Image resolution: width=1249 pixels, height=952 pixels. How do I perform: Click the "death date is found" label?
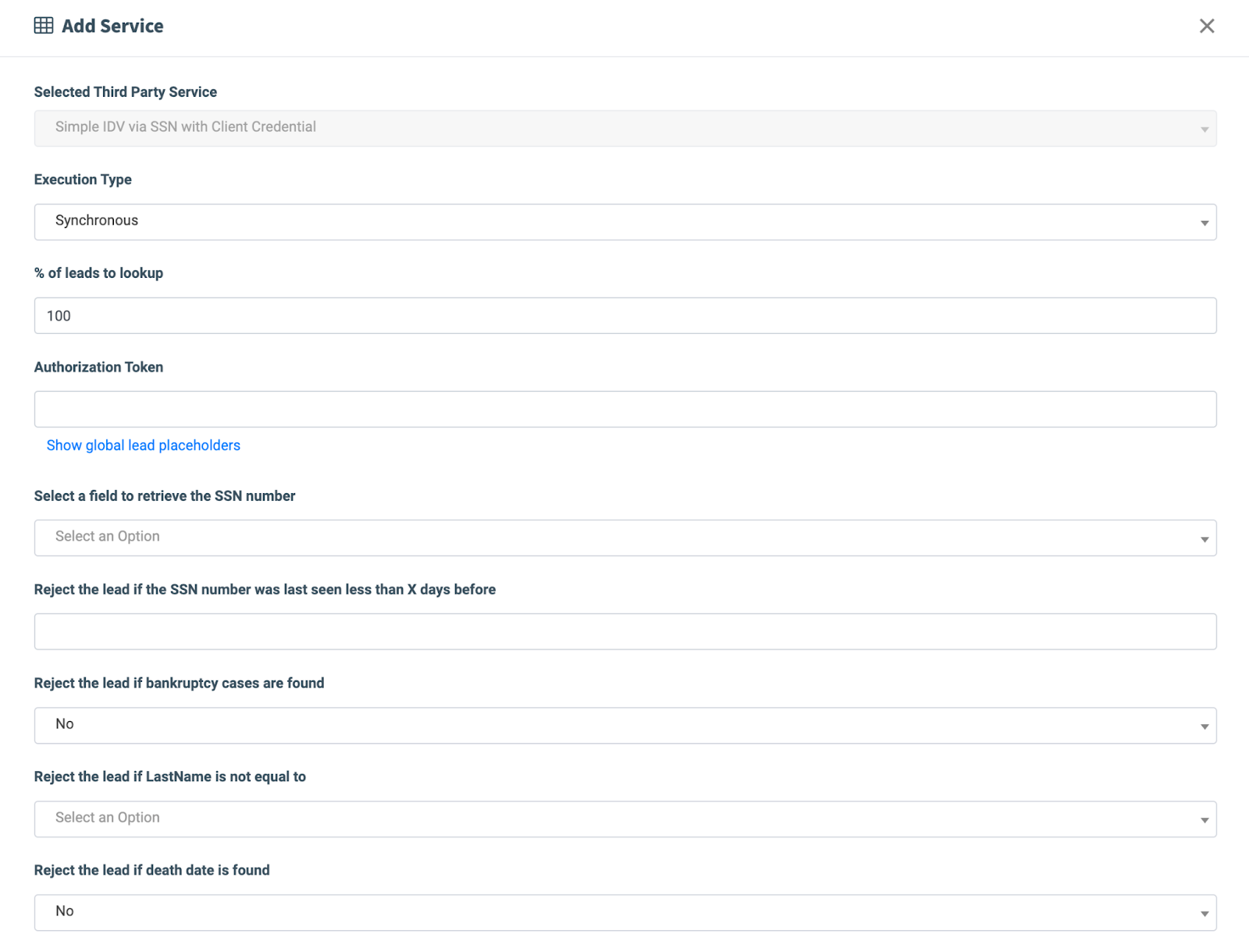[151, 871]
